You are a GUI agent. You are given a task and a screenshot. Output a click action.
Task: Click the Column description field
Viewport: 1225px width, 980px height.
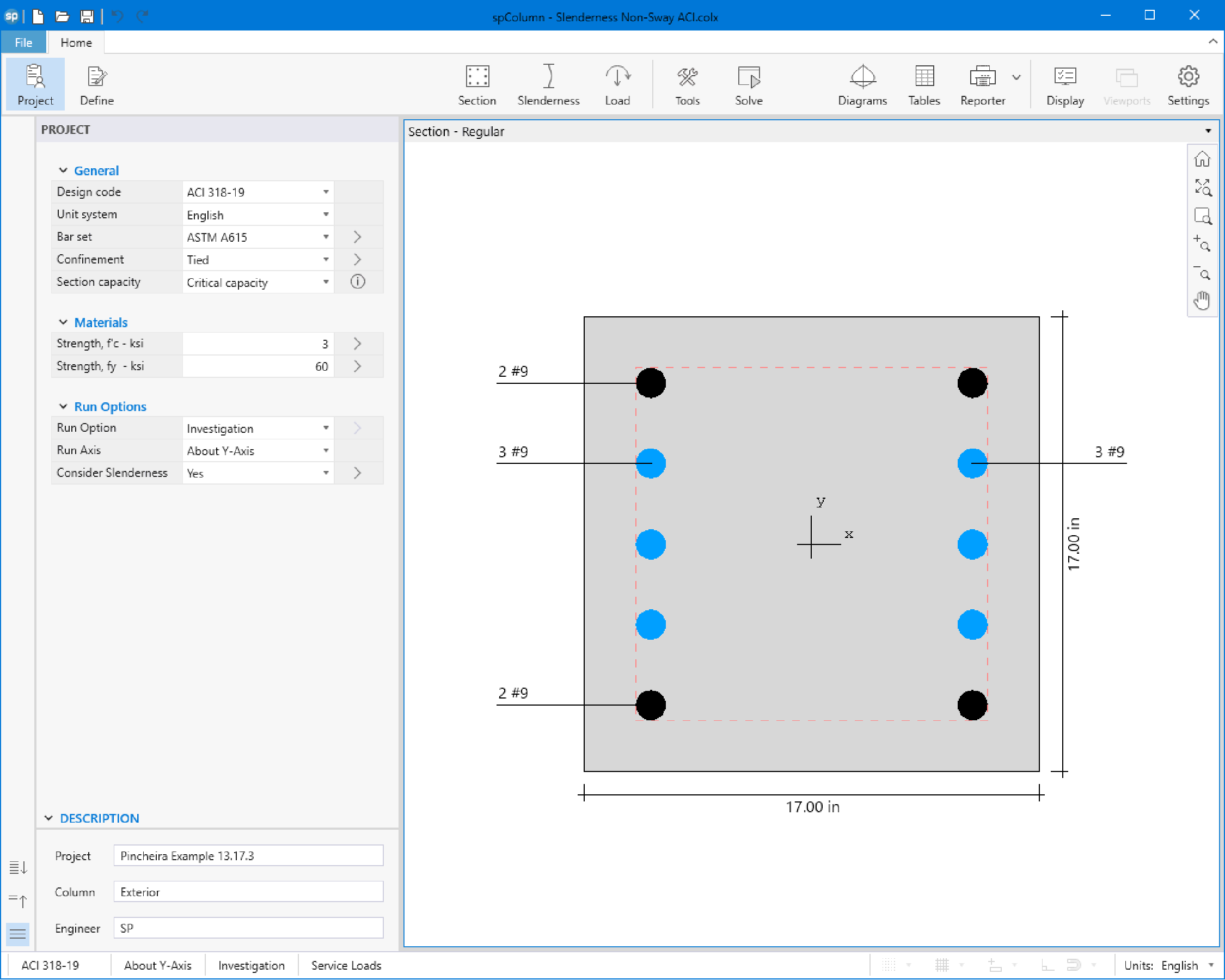click(248, 892)
